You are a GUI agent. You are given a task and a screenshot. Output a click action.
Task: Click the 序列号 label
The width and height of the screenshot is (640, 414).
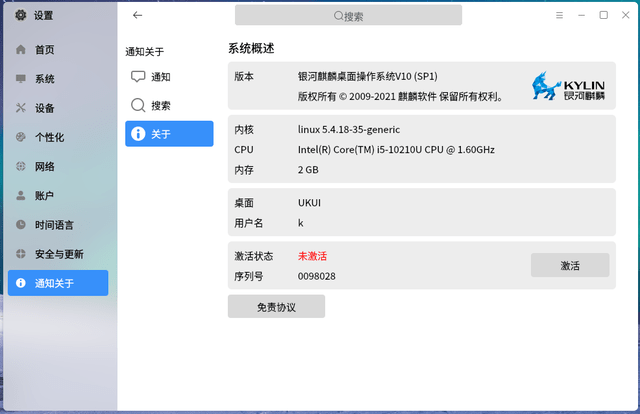[249, 276]
